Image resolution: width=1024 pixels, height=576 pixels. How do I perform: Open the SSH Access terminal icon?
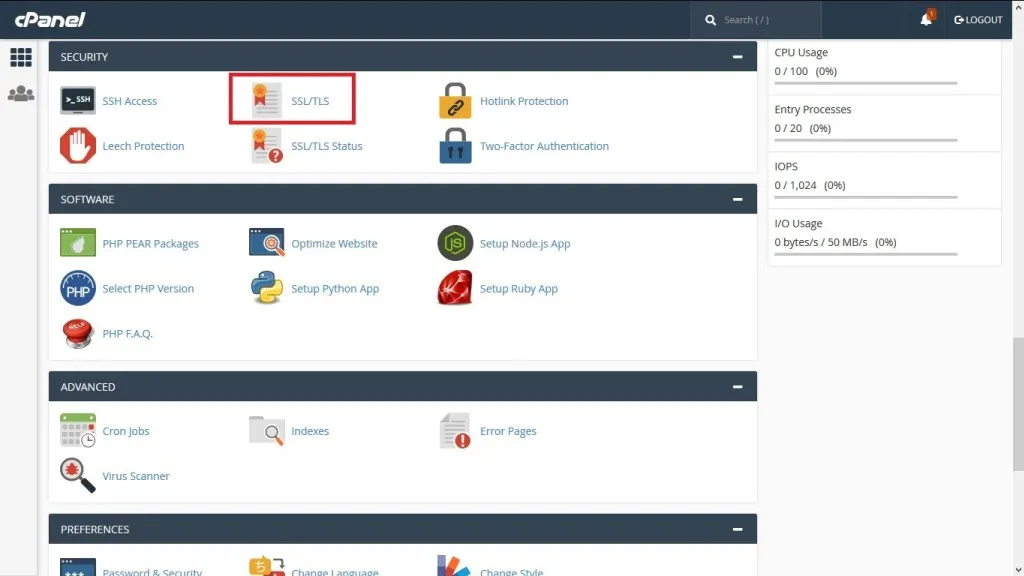[78, 101]
